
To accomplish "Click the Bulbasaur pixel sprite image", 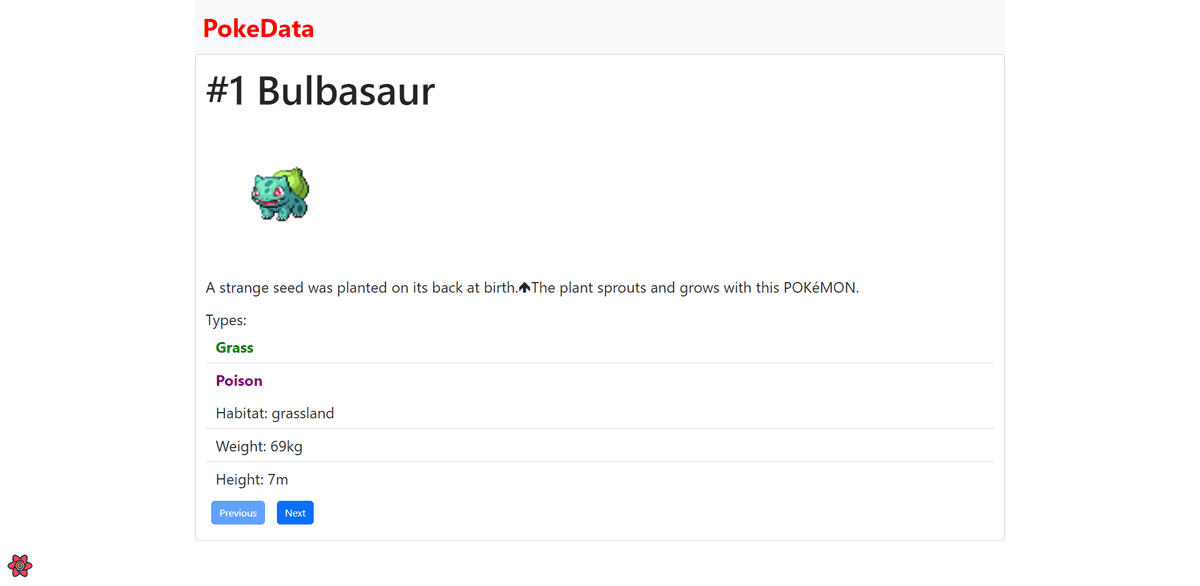I will (x=280, y=194).
